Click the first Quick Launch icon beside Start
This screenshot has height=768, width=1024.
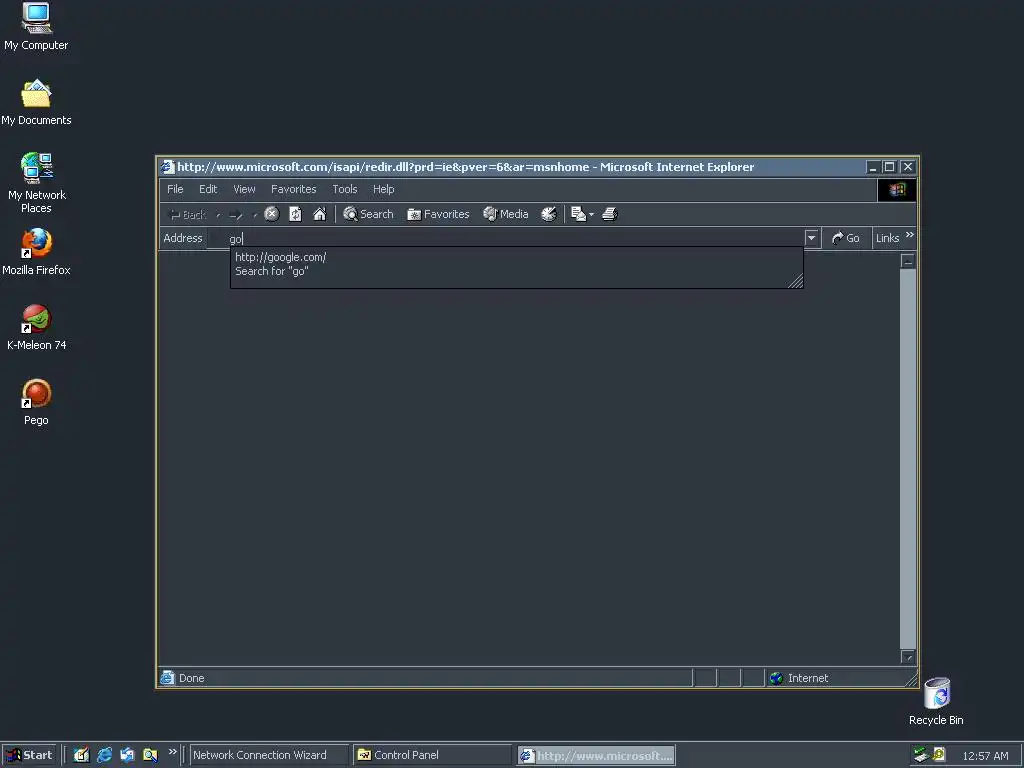point(81,755)
